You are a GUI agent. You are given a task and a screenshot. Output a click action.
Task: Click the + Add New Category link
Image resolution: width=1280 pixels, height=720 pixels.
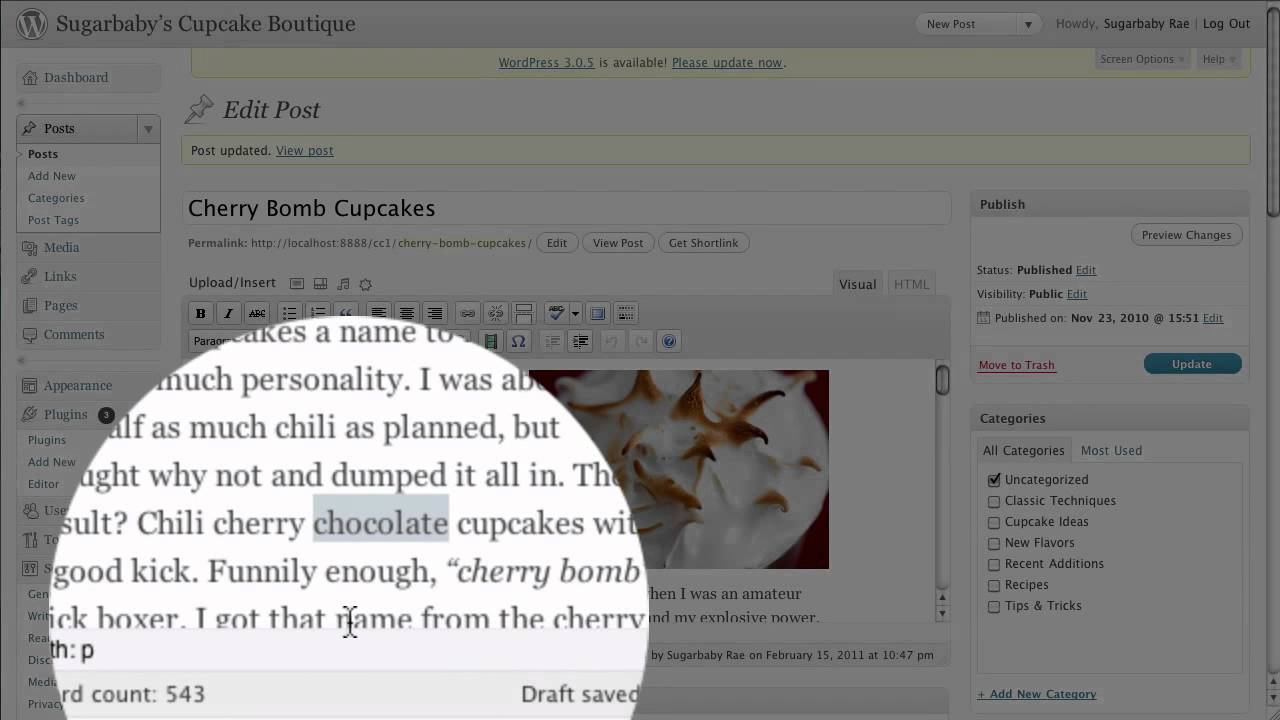1036,694
